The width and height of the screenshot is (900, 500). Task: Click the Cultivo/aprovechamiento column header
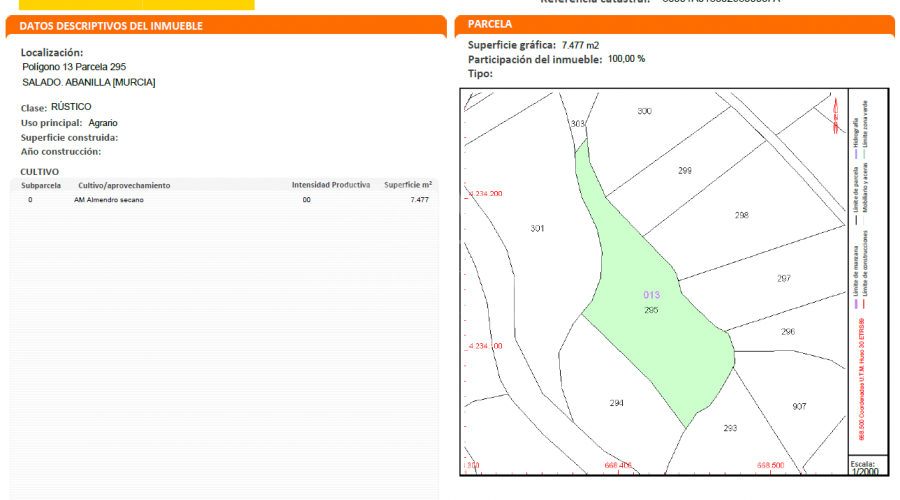click(x=124, y=185)
